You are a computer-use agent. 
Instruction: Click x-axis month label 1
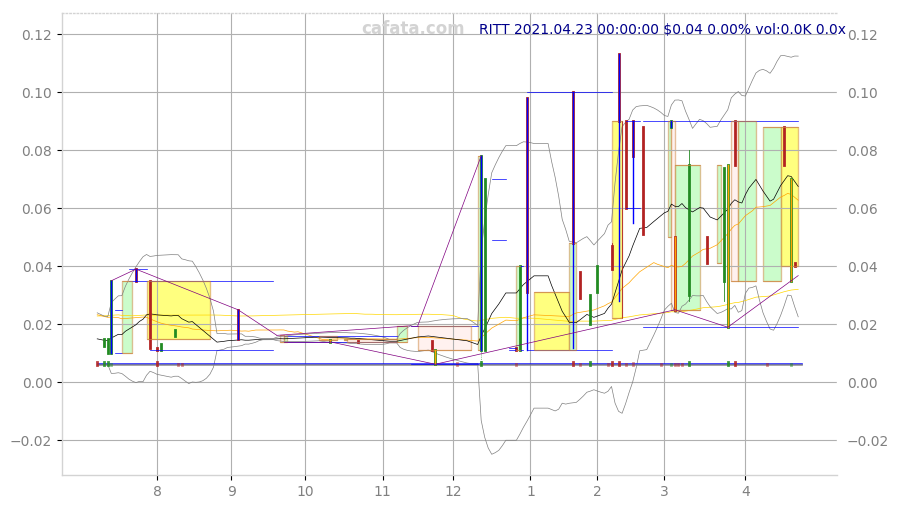click(531, 491)
